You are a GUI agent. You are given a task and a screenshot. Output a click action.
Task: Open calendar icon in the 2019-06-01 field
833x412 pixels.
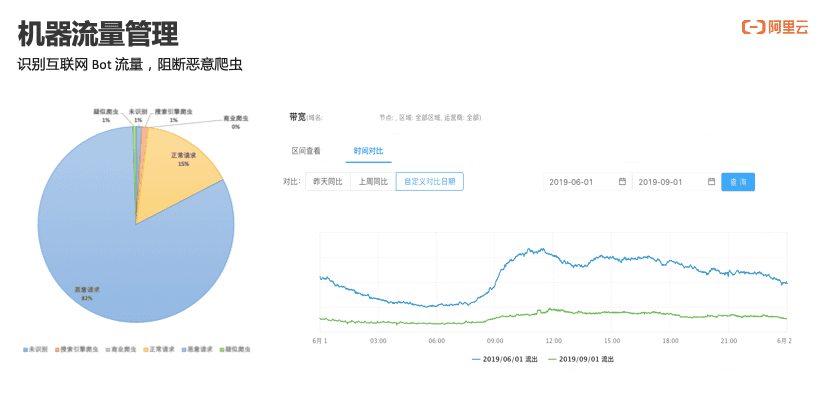(622, 182)
